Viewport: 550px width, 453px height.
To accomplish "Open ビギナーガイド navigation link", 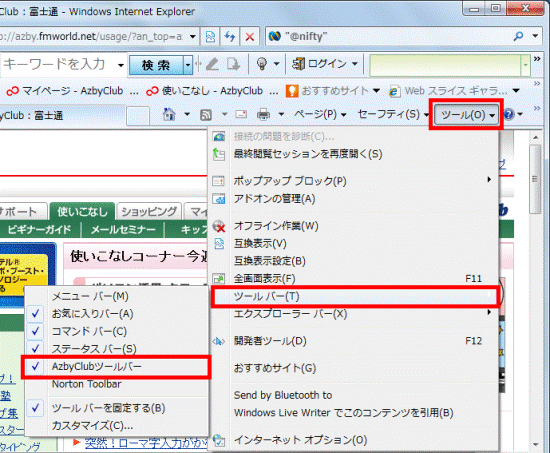I will click(x=39, y=230).
